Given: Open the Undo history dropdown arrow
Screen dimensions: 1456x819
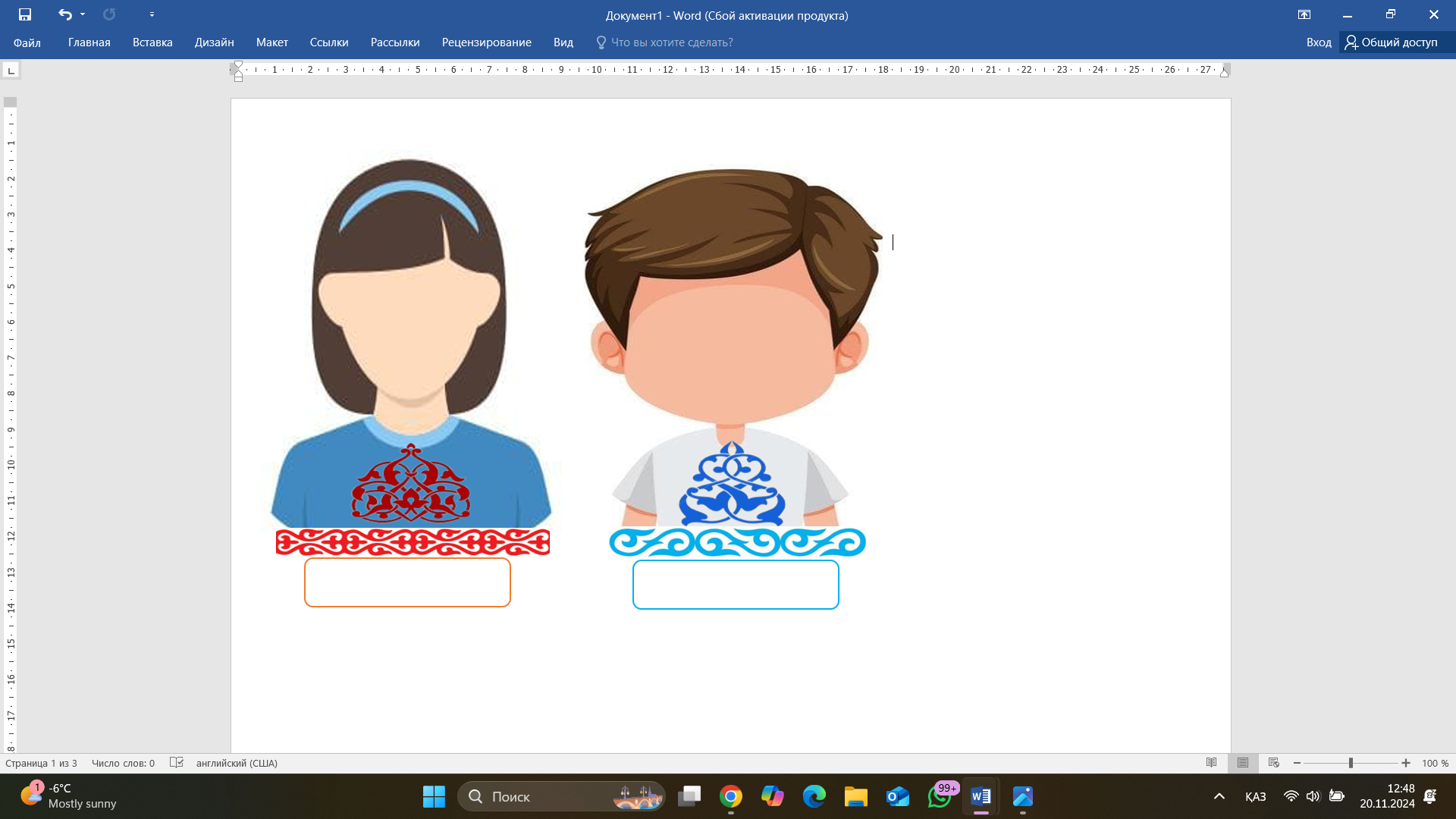Looking at the screenshot, I should (x=83, y=14).
